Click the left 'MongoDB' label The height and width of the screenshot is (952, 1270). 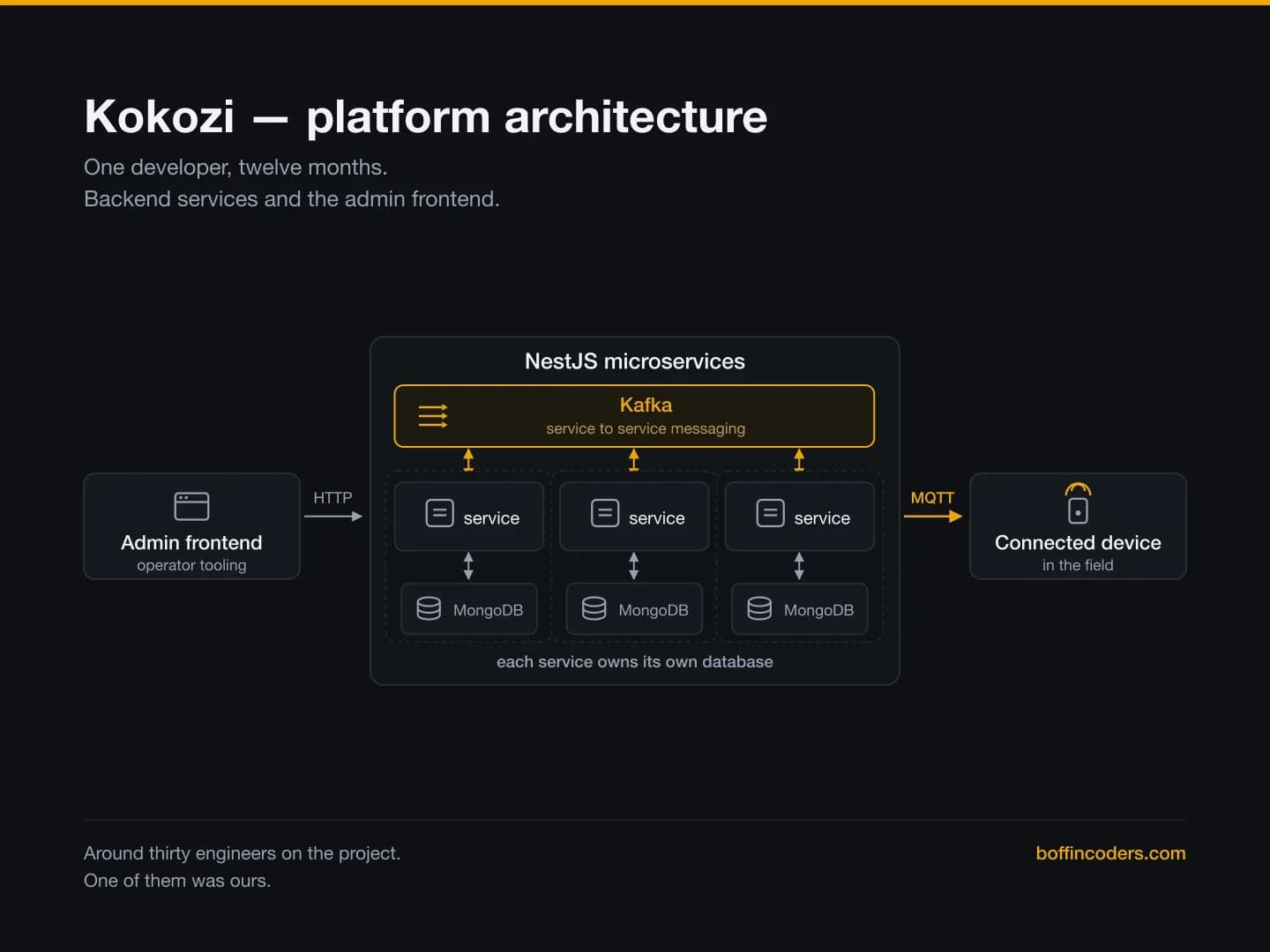click(x=488, y=610)
